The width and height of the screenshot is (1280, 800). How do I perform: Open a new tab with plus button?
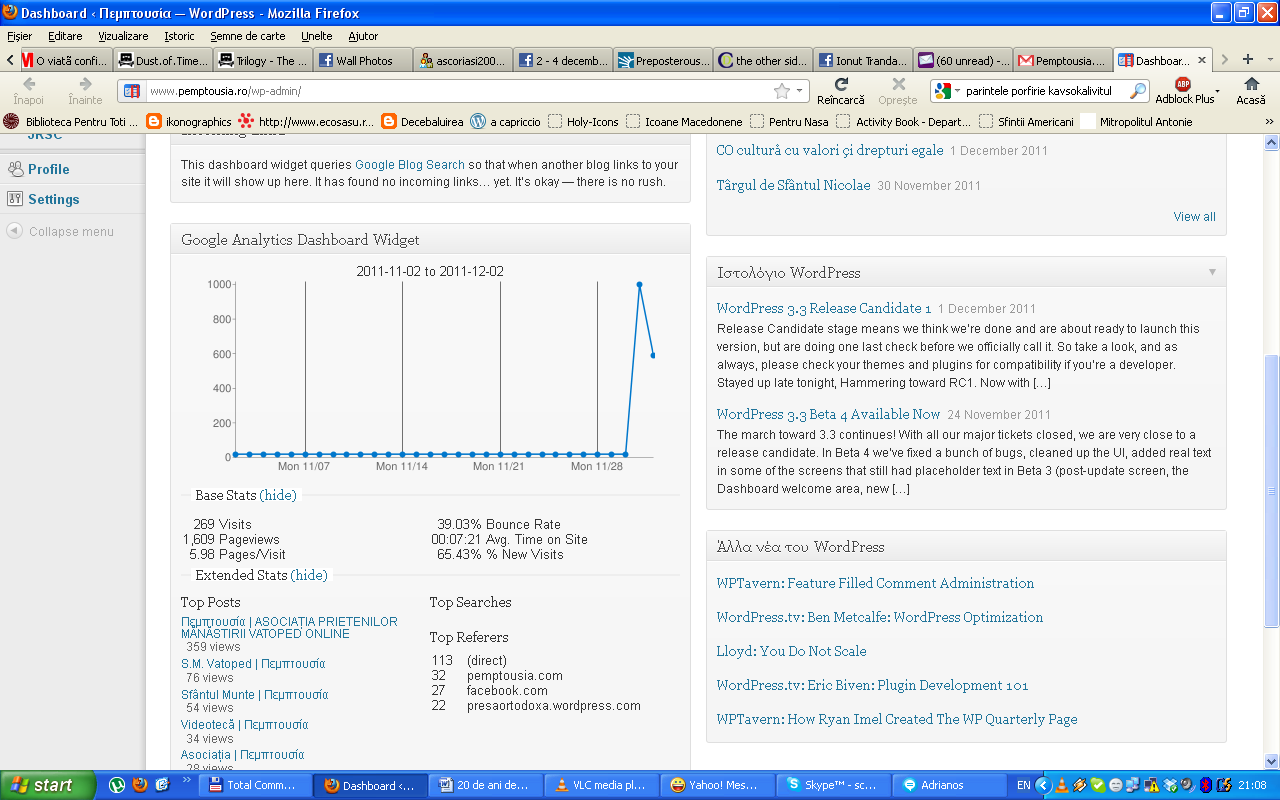tap(1247, 60)
